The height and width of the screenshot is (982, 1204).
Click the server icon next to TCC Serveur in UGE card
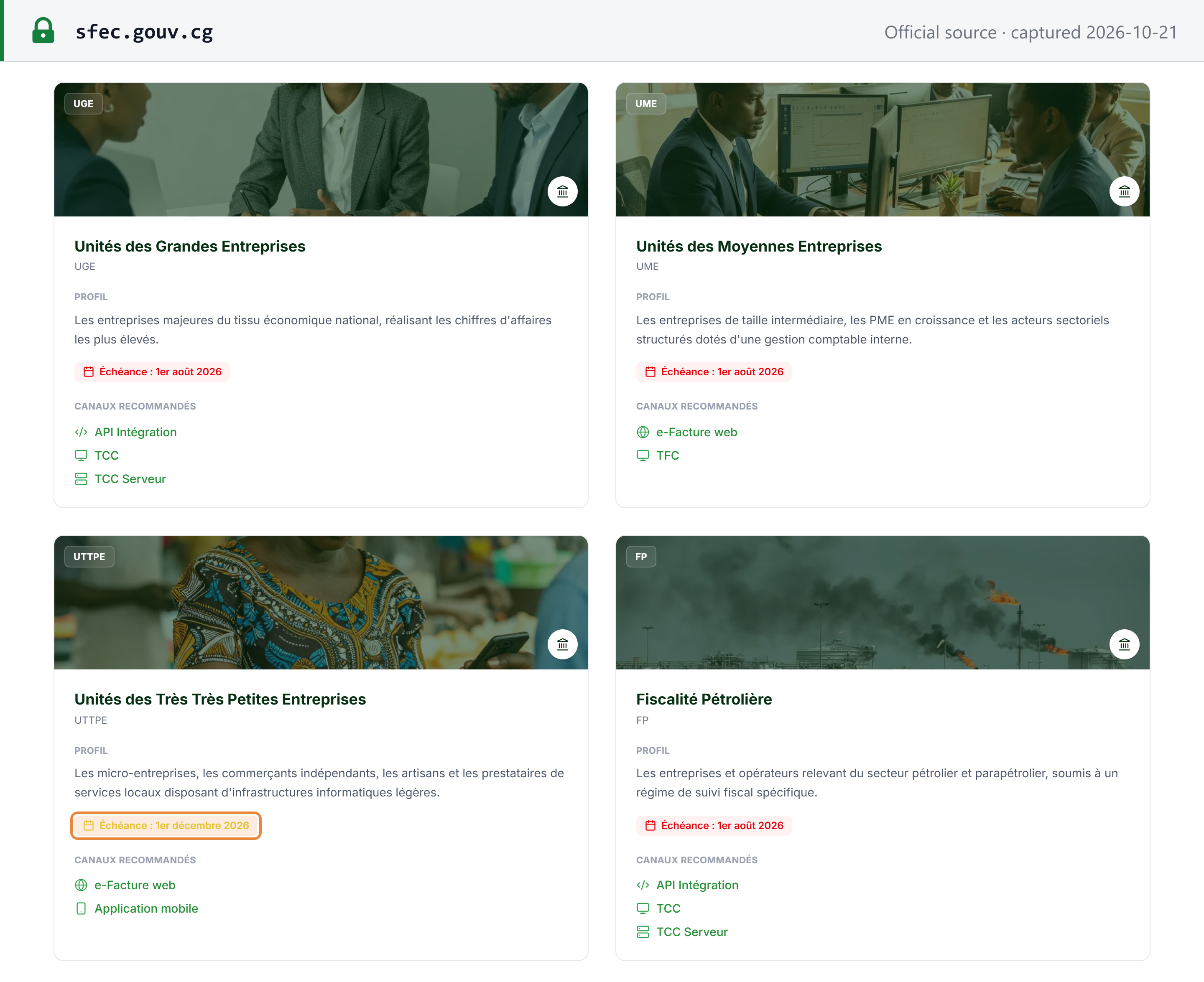[x=81, y=479]
